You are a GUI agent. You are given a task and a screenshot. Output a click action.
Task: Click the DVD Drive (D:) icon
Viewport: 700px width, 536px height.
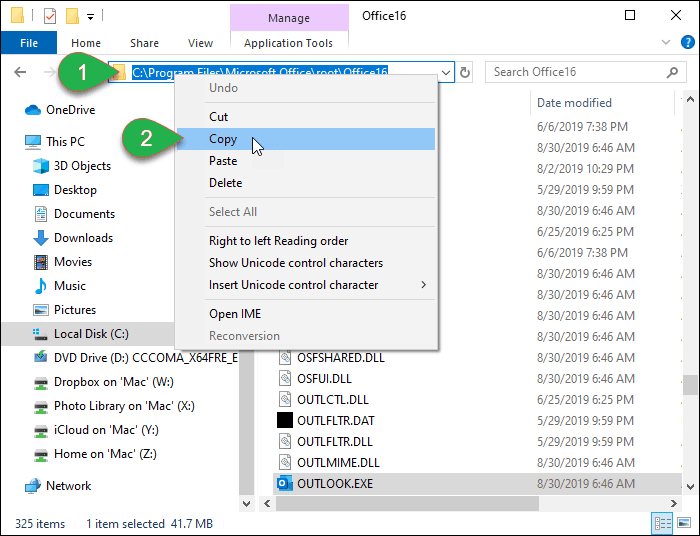point(41,357)
